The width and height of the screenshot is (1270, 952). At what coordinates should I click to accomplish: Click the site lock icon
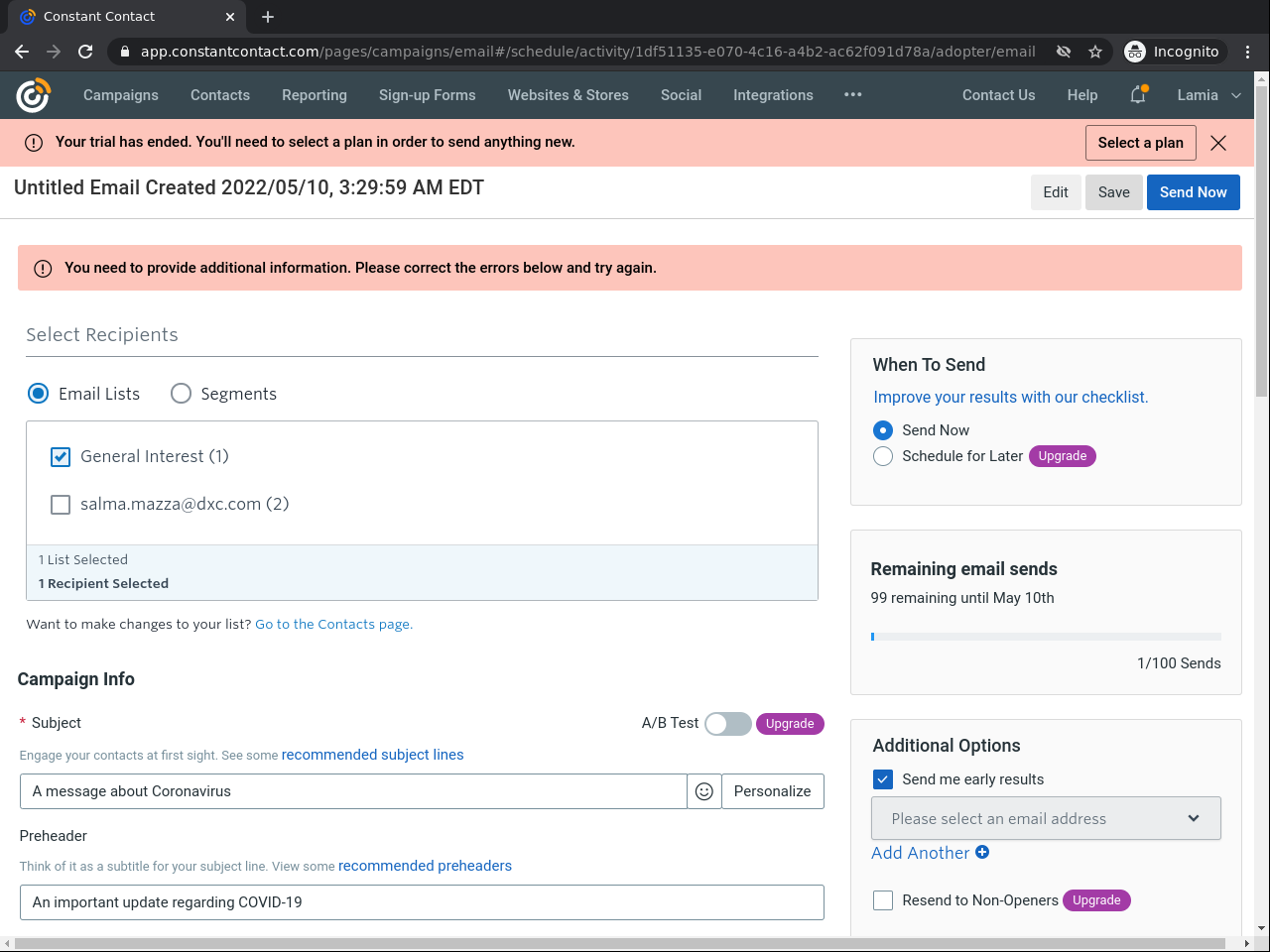(123, 52)
